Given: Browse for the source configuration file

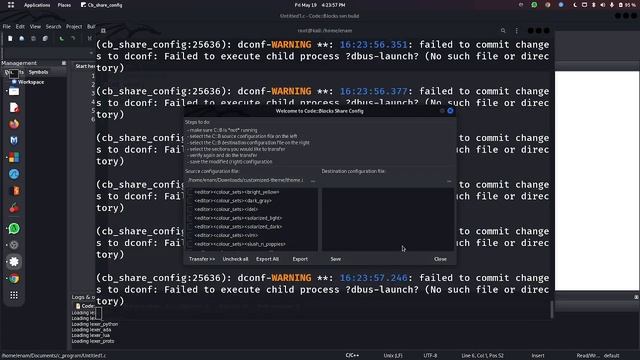Looking at the screenshot, I should click(313, 180).
